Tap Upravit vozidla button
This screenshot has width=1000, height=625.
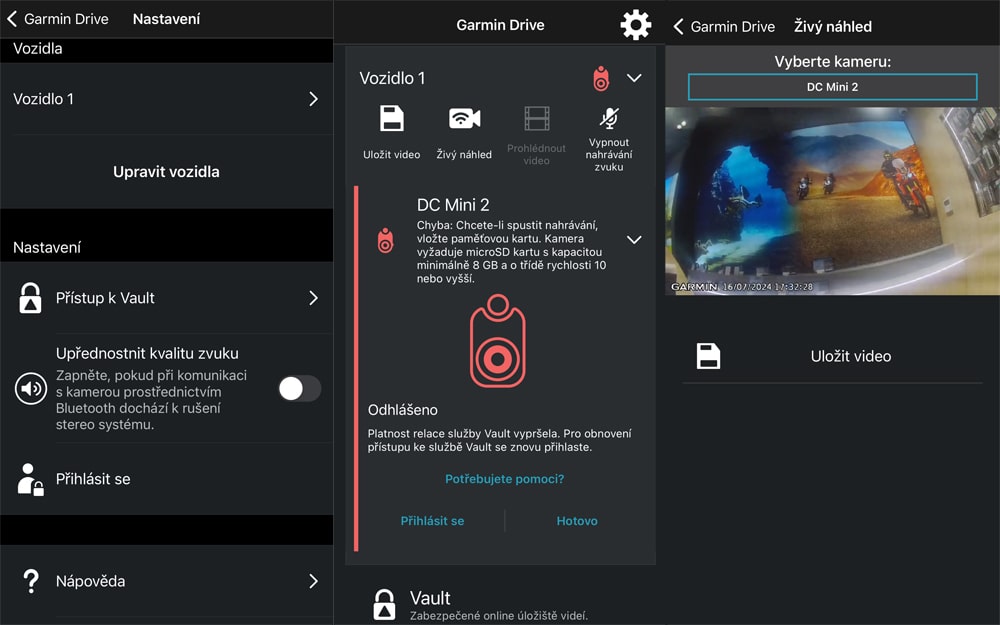coord(166,172)
